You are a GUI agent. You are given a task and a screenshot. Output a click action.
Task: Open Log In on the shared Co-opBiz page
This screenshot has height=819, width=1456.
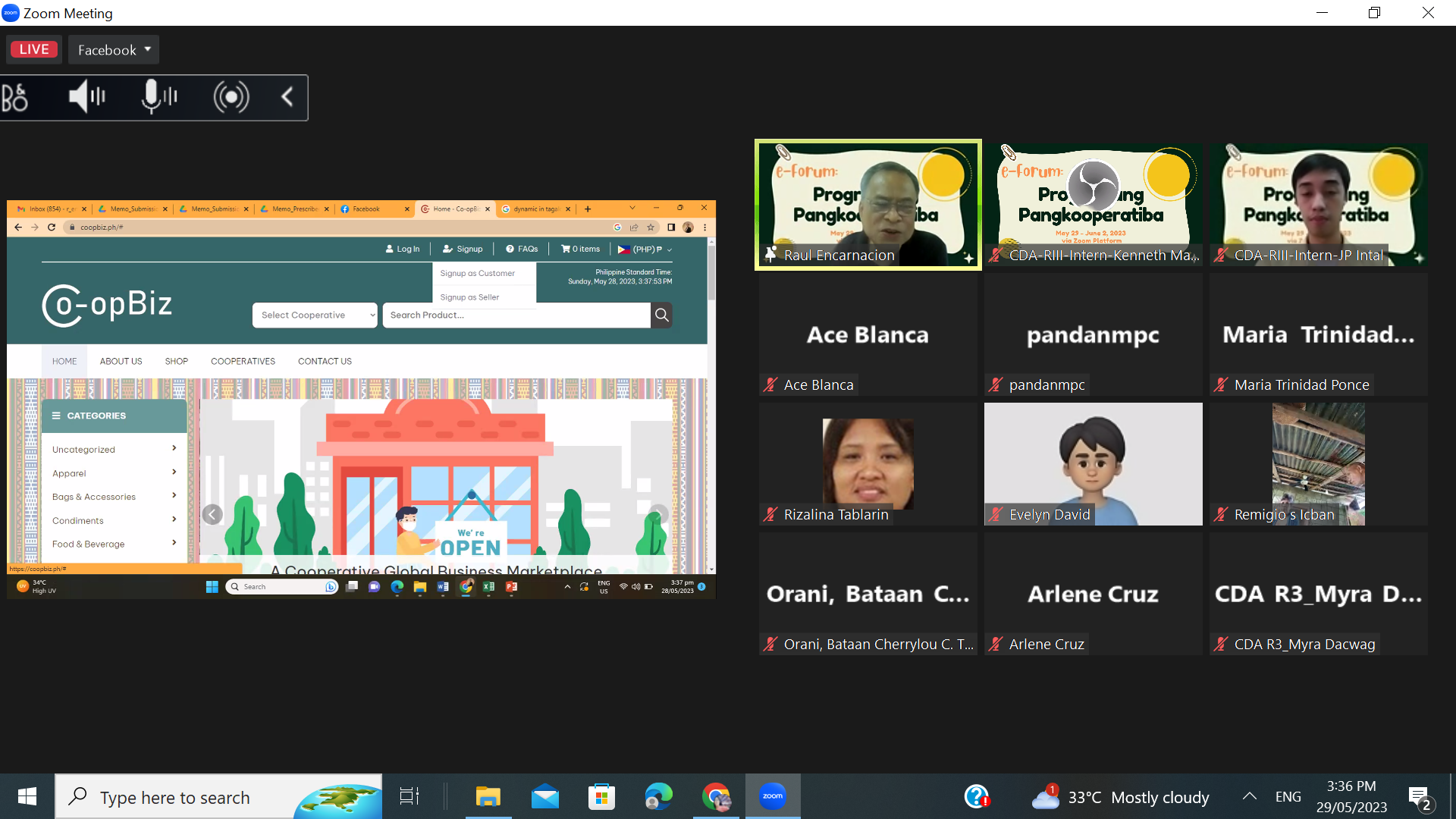[403, 249]
